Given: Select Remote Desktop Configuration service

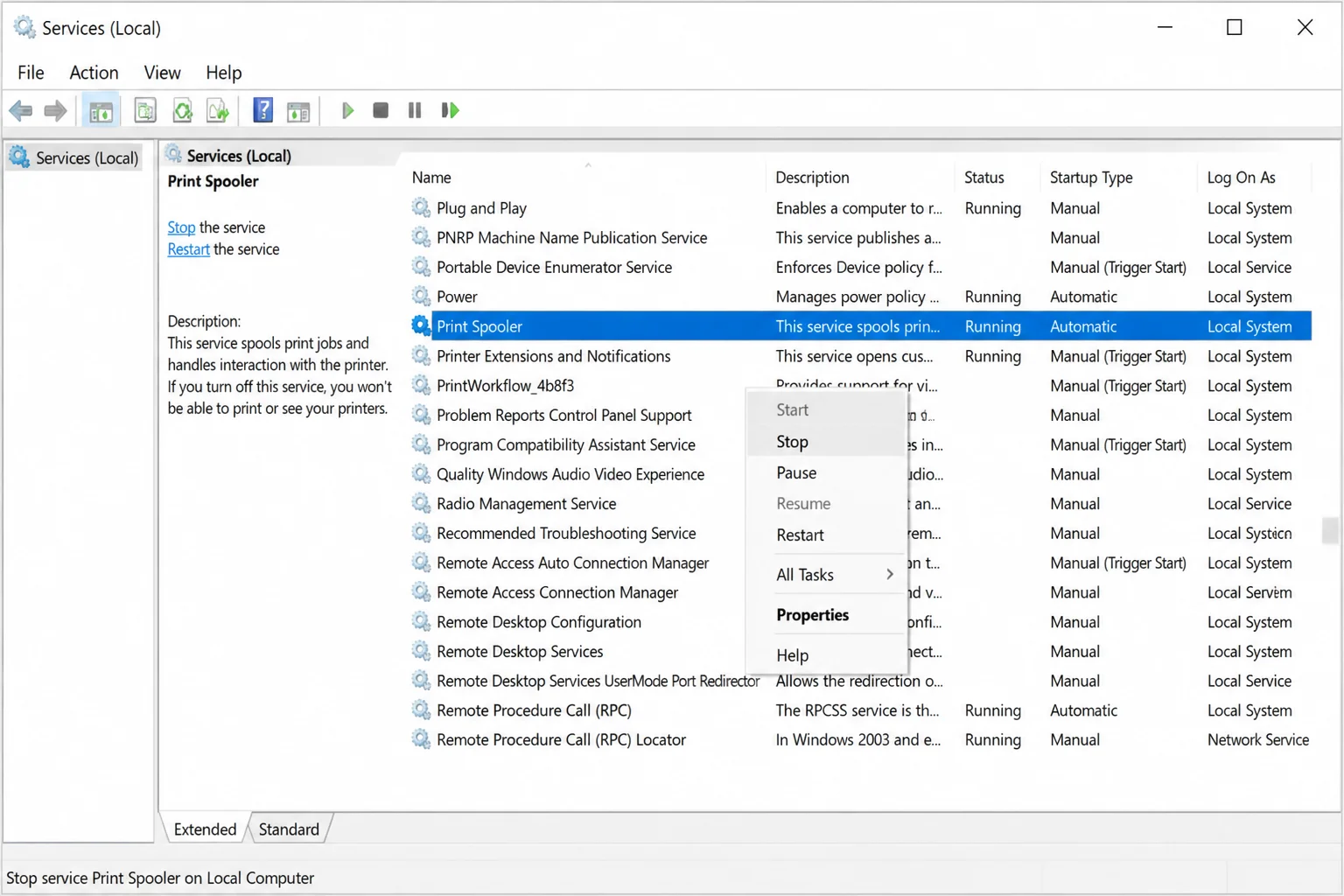Looking at the screenshot, I should click(x=538, y=622).
